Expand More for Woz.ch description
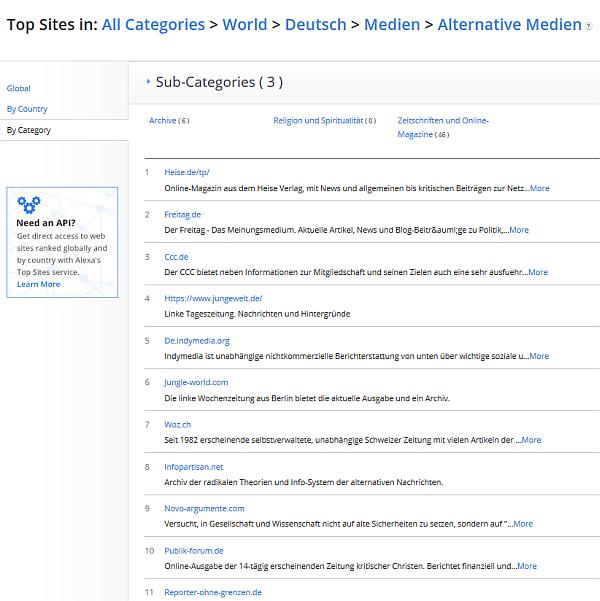 click(x=531, y=440)
